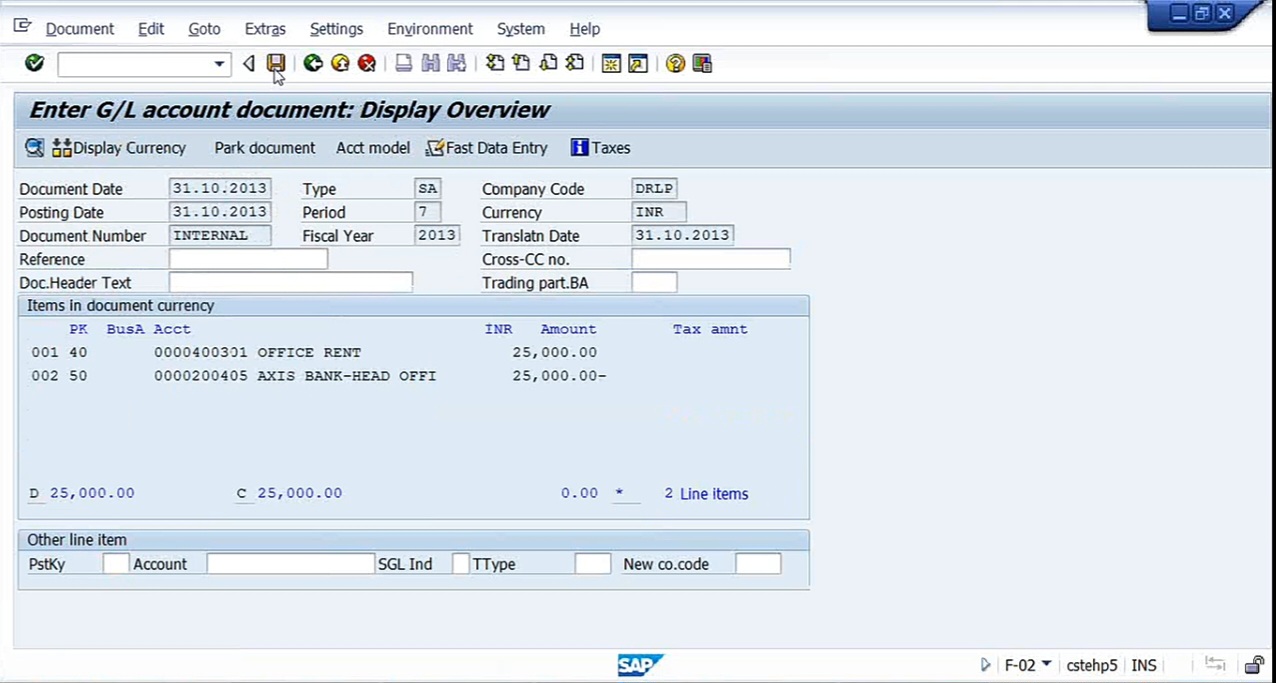Click the Company Code DRLP value

coord(655,188)
